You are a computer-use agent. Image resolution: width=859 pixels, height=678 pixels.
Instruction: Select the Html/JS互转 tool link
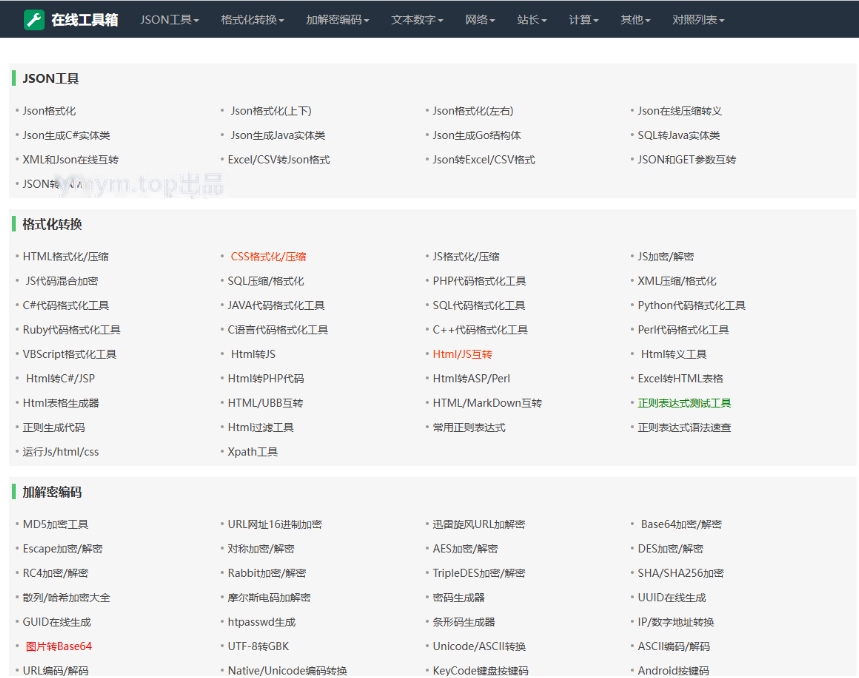pos(462,354)
